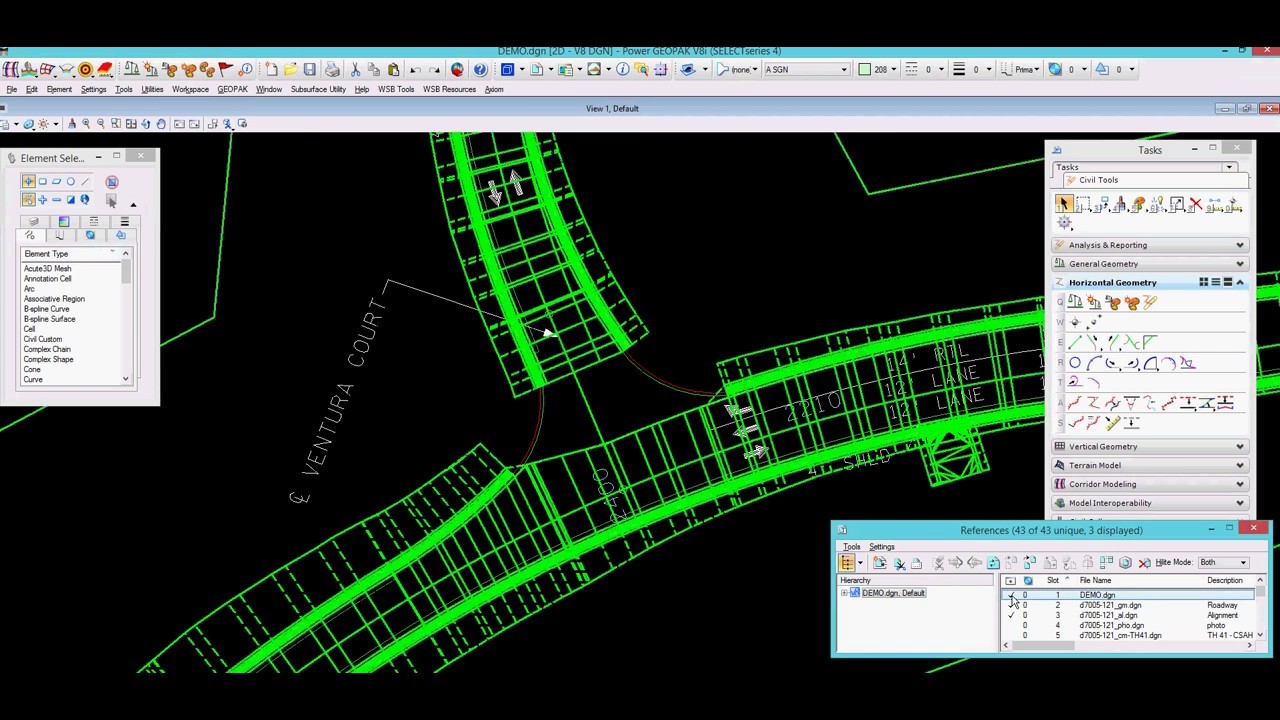Click the Description column header
The height and width of the screenshot is (720, 1280).
[1226, 581]
